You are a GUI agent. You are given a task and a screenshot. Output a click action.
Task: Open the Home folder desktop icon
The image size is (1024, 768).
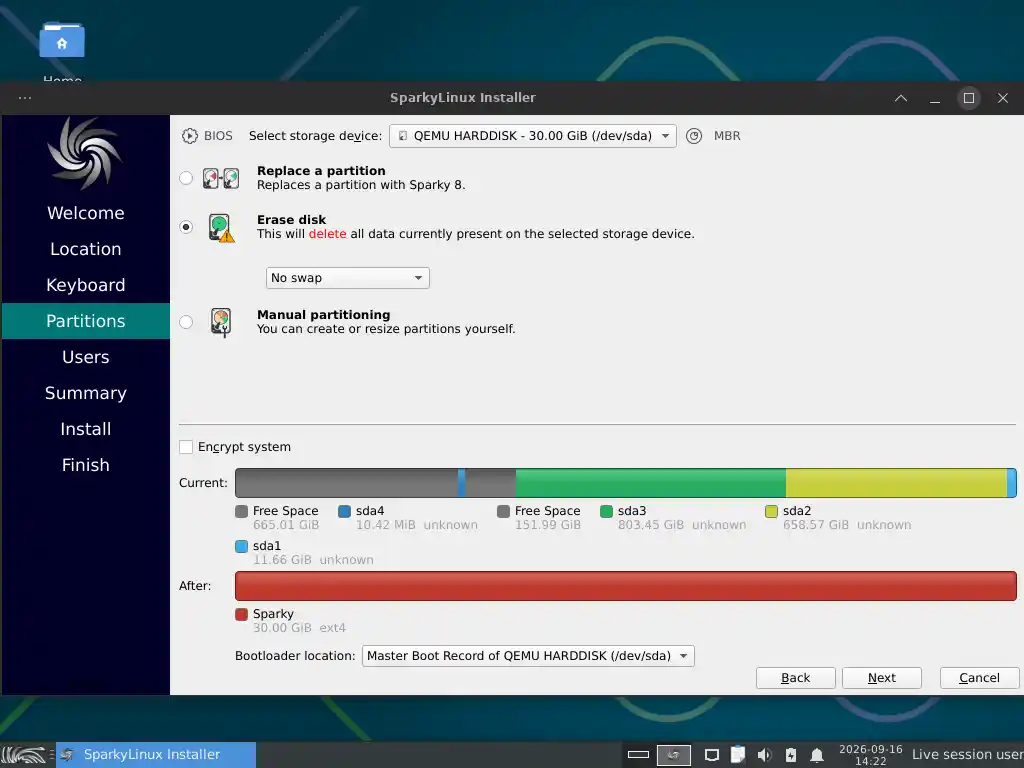coord(61,40)
